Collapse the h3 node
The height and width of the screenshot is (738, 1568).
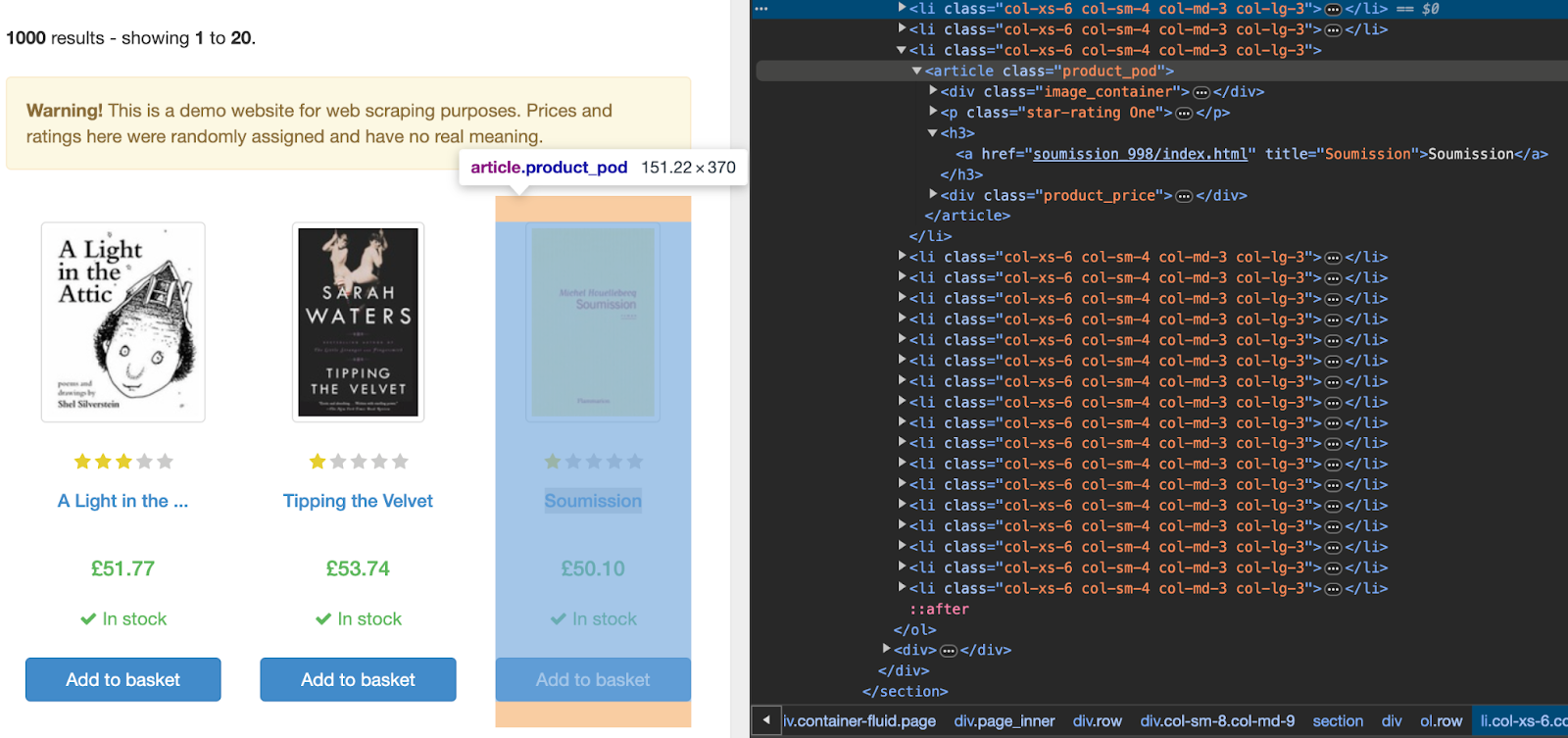933,132
